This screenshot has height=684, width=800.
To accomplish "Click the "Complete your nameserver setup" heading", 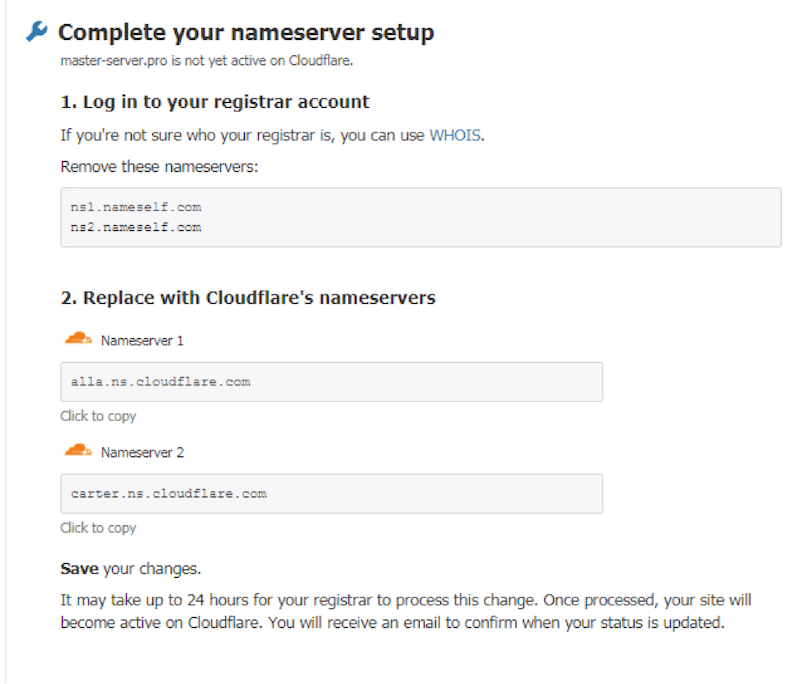I will [246, 32].
